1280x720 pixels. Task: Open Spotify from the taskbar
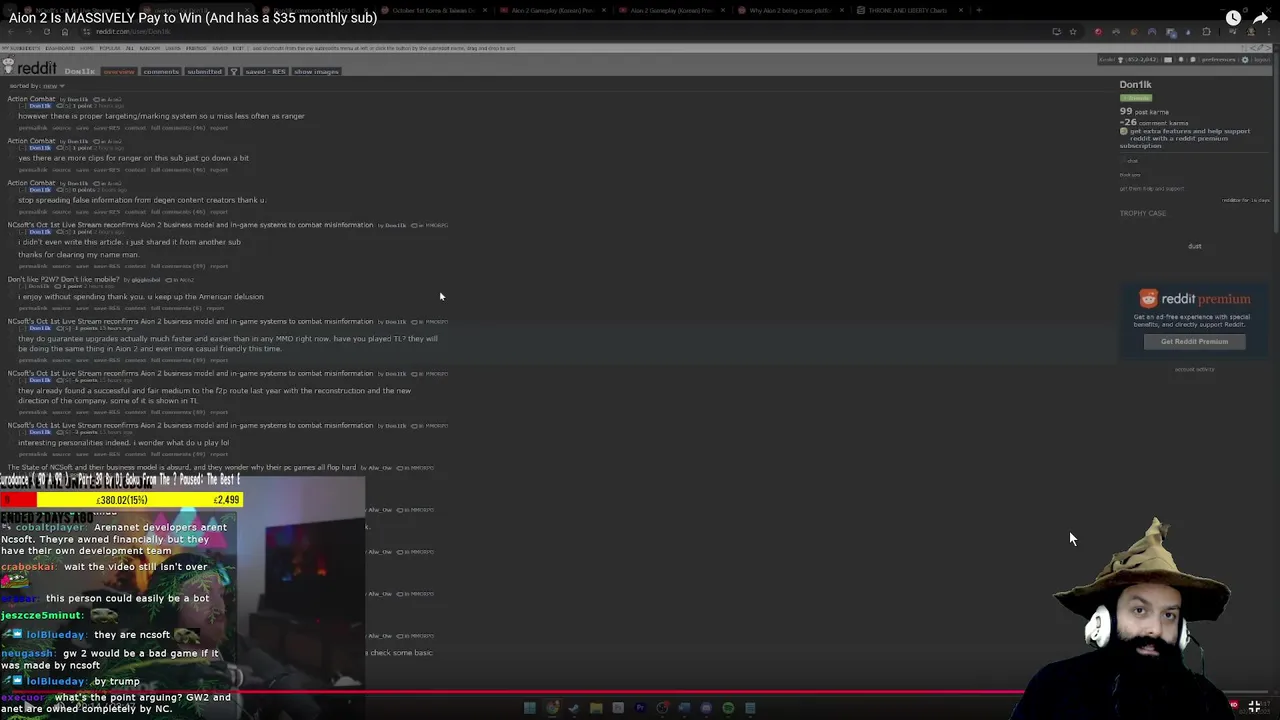[x=728, y=708]
